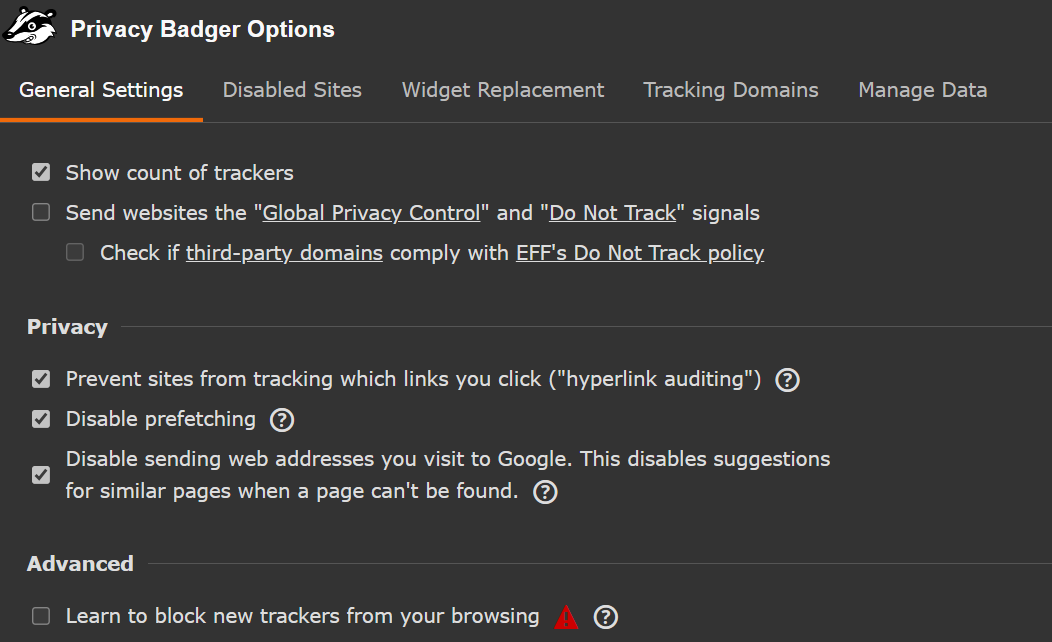
Task: Switch to Disabled Sites tab
Action: tap(292, 90)
